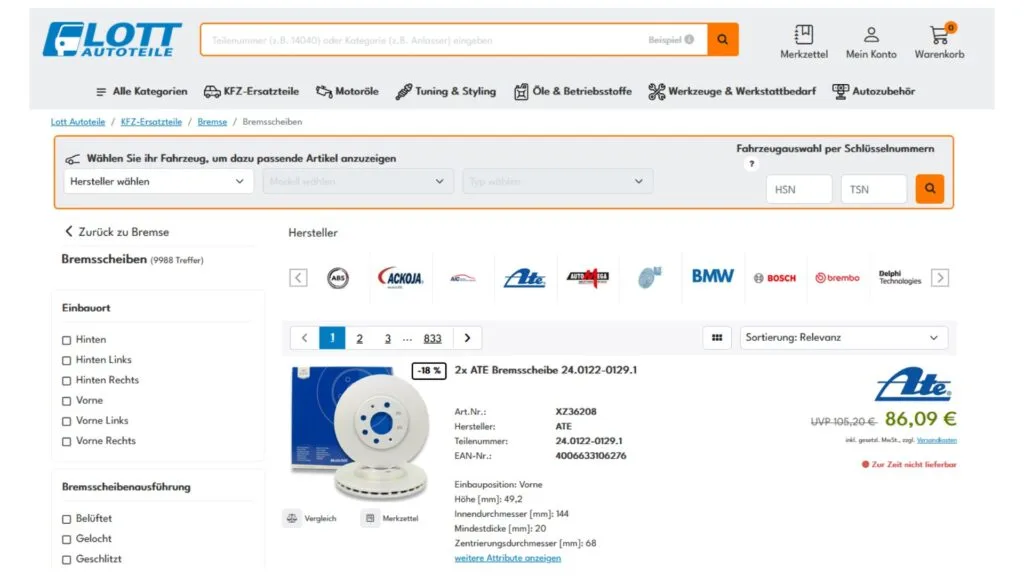1024x576 pixels.
Task: Open the Warenkorb shopping cart
Action: tap(939, 42)
